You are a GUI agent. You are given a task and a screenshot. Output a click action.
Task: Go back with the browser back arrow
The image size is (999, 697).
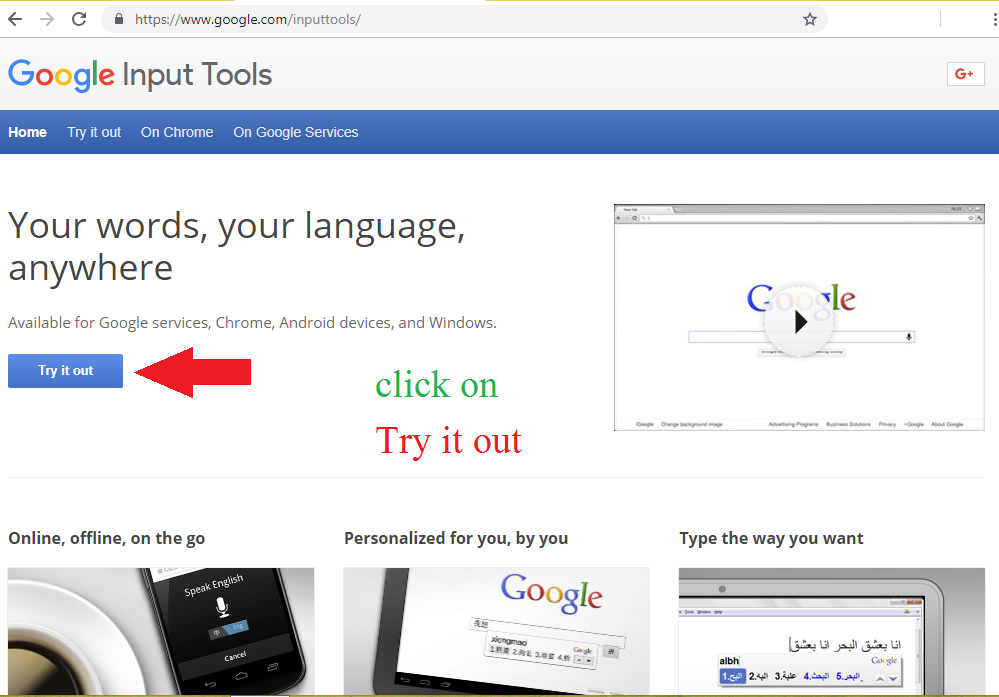[x=15, y=19]
